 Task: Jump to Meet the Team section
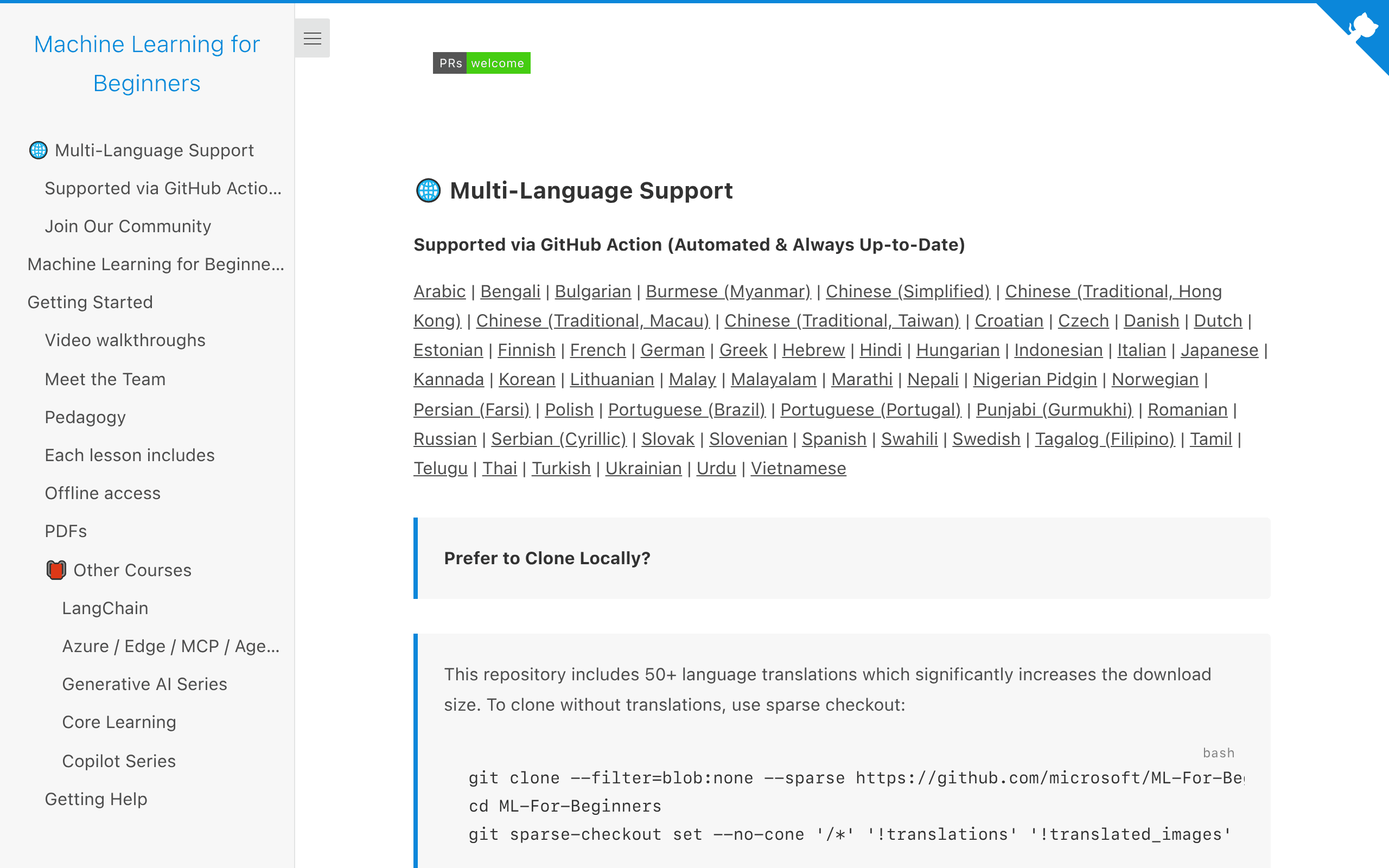105,379
